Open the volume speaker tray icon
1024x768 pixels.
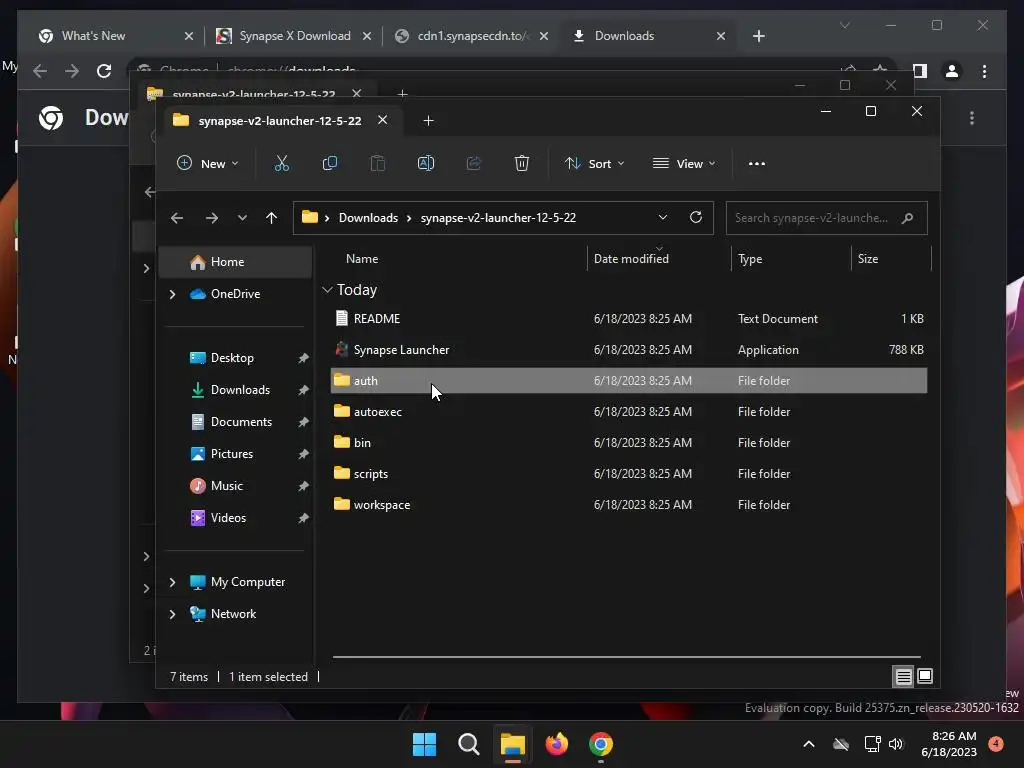coord(895,744)
